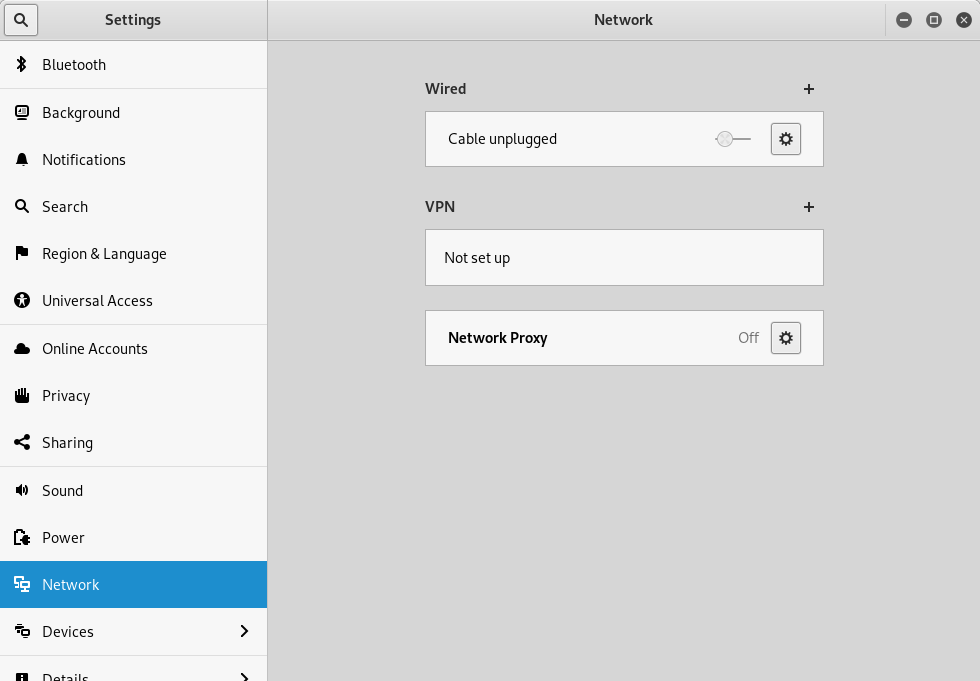This screenshot has width=980, height=681.
Task: Go to Region & Language settings
Action: point(104,254)
